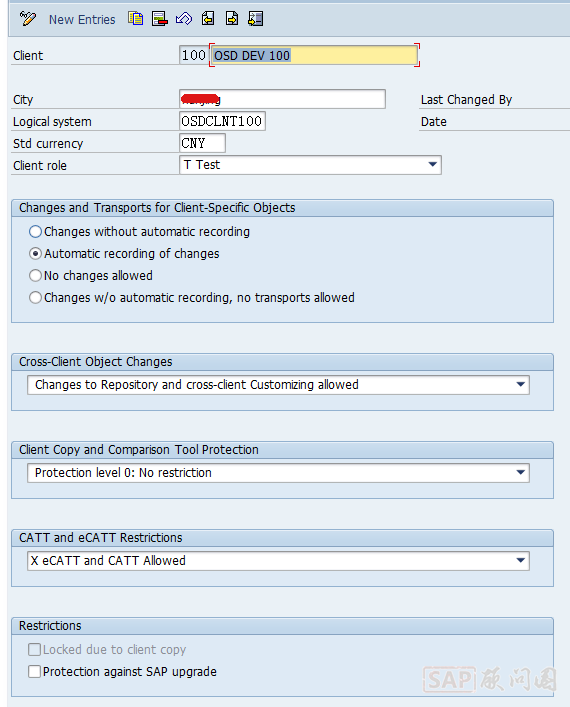Screen dimensions: 570x707
Task: Toggle Locked due to client copy checkbox
Action: (x=34, y=649)
